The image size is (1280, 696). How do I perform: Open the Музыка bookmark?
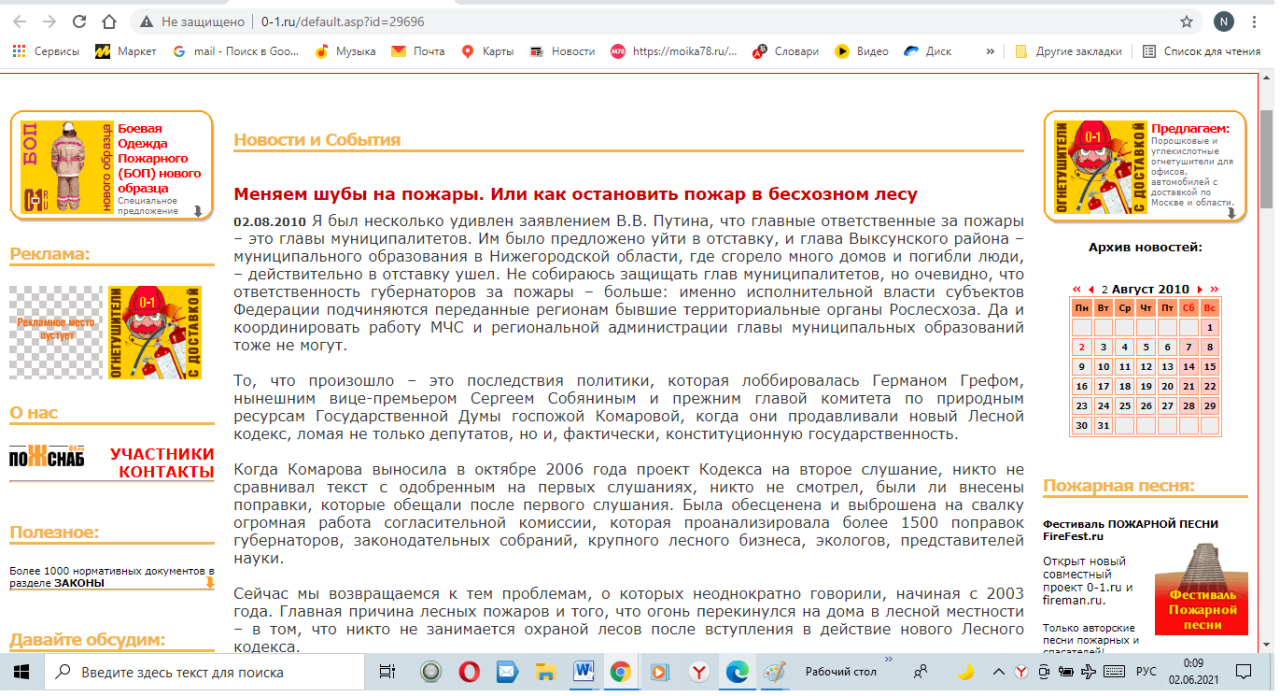pos(345,51)
